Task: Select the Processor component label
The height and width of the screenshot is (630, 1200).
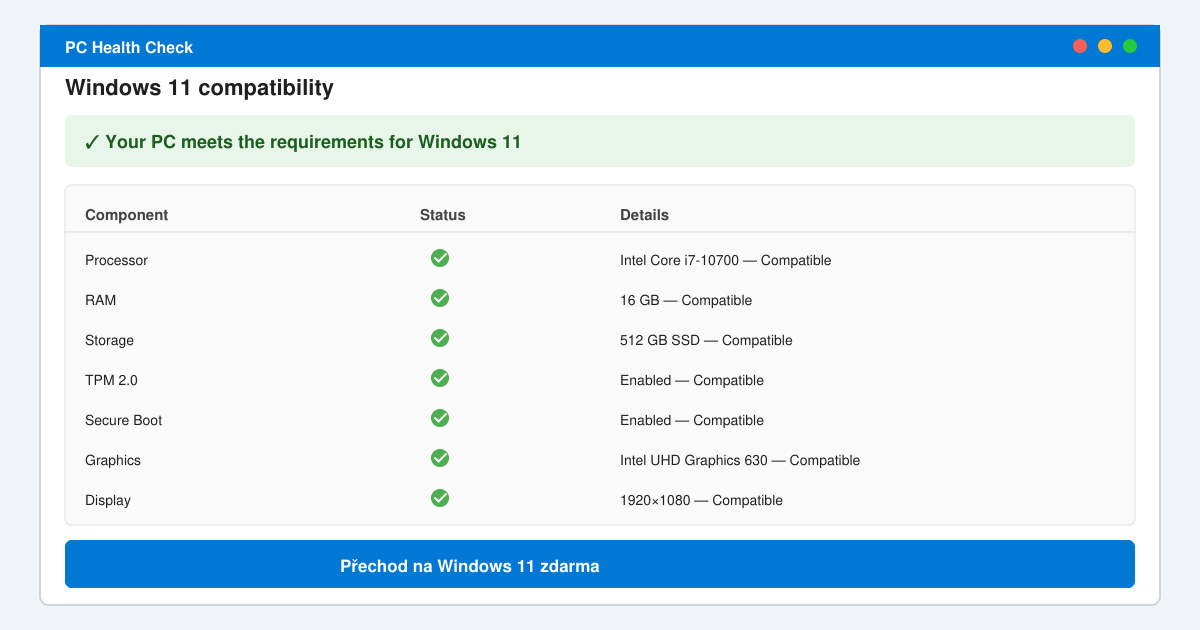Action: click(117, 260)
